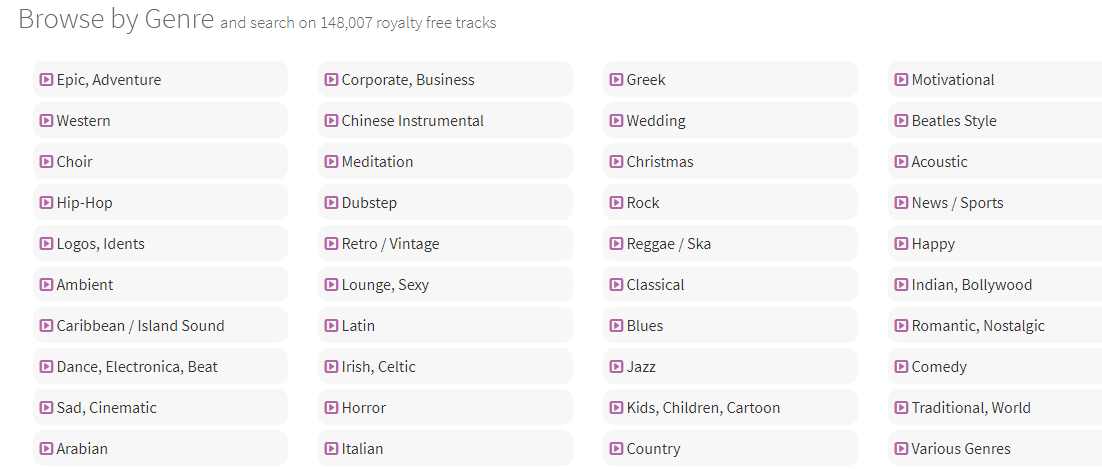Select the Various Genres entry
1102x469 pixels.
pyautogui.click(x=960, y=449)
